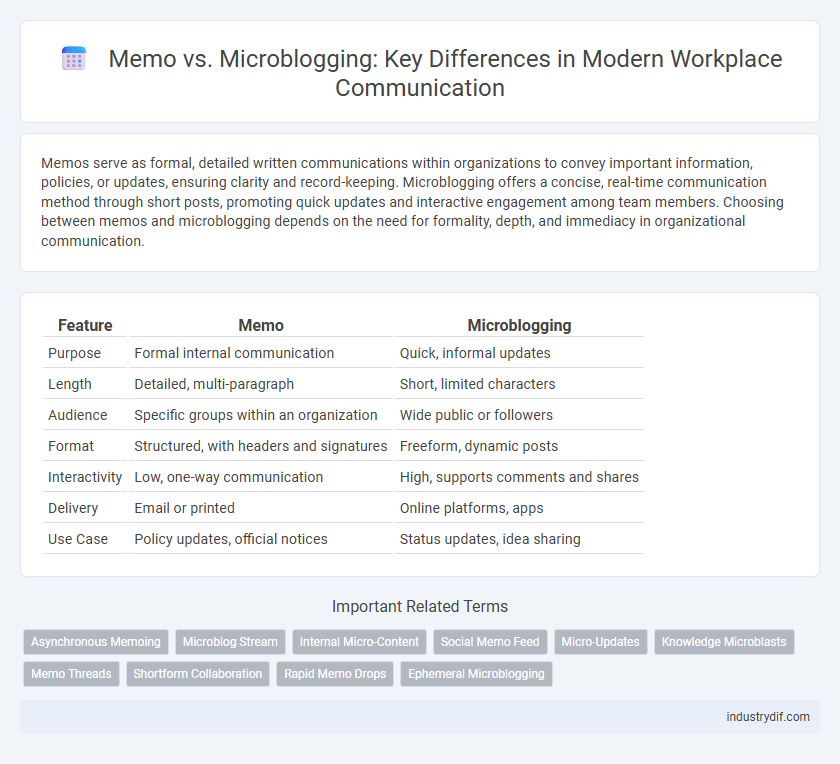840x764 pixels.
Task: Click the cell 'Short, limited characters'
Action: (519, 384)
